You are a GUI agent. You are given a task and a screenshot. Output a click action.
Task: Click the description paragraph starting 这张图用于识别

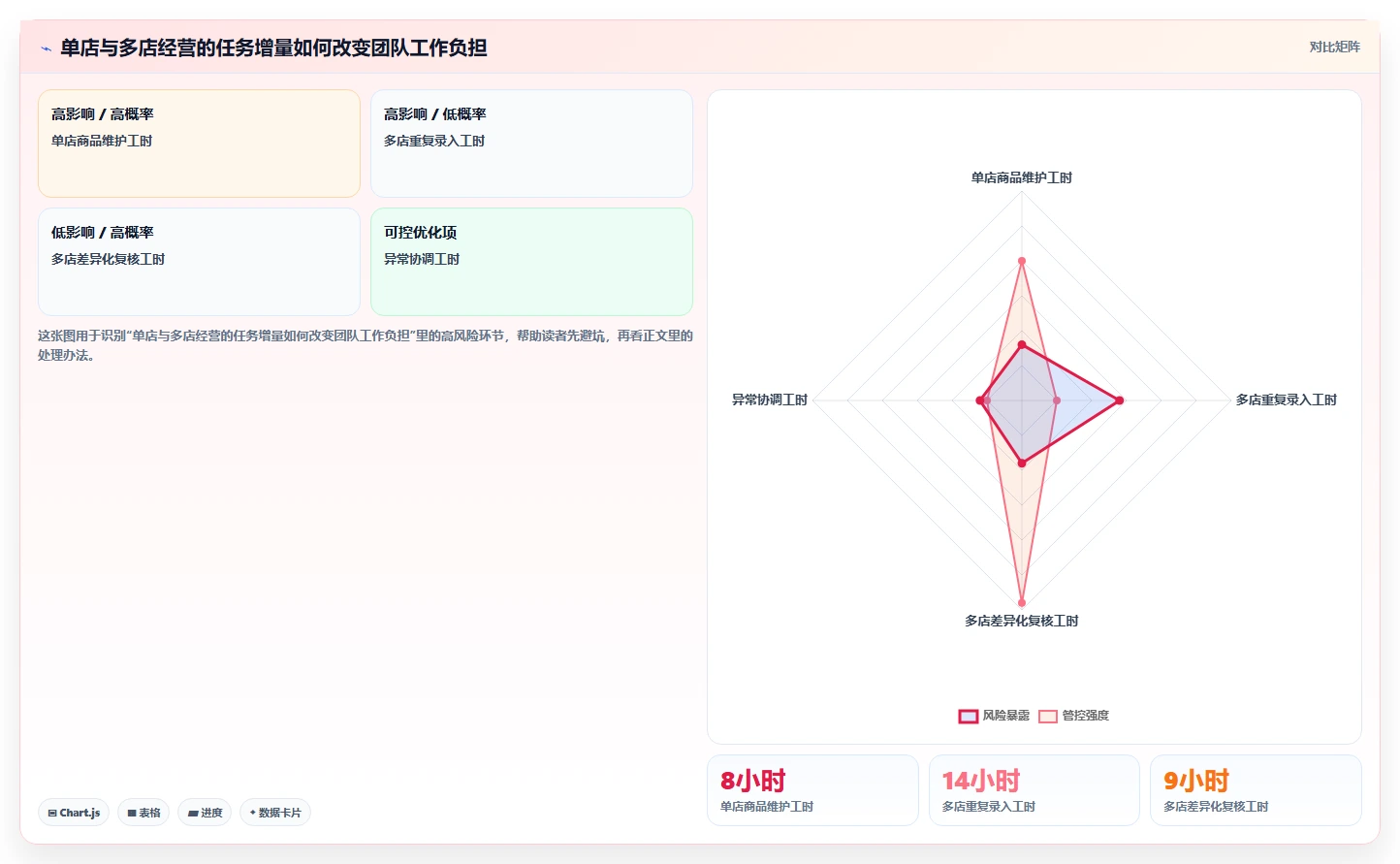pyautogui.click(x=366, y=345)
